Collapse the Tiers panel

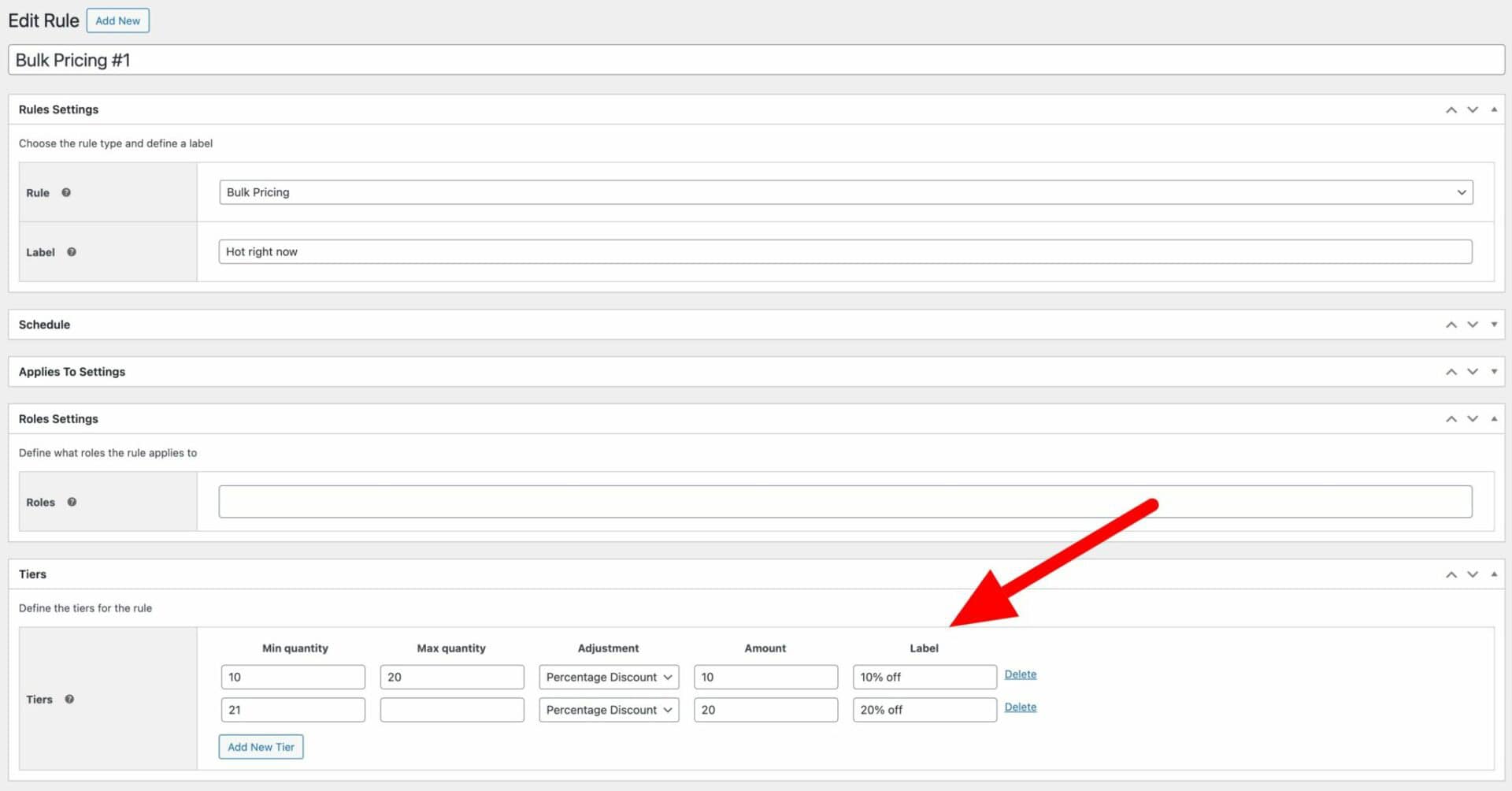point(1493,574)
